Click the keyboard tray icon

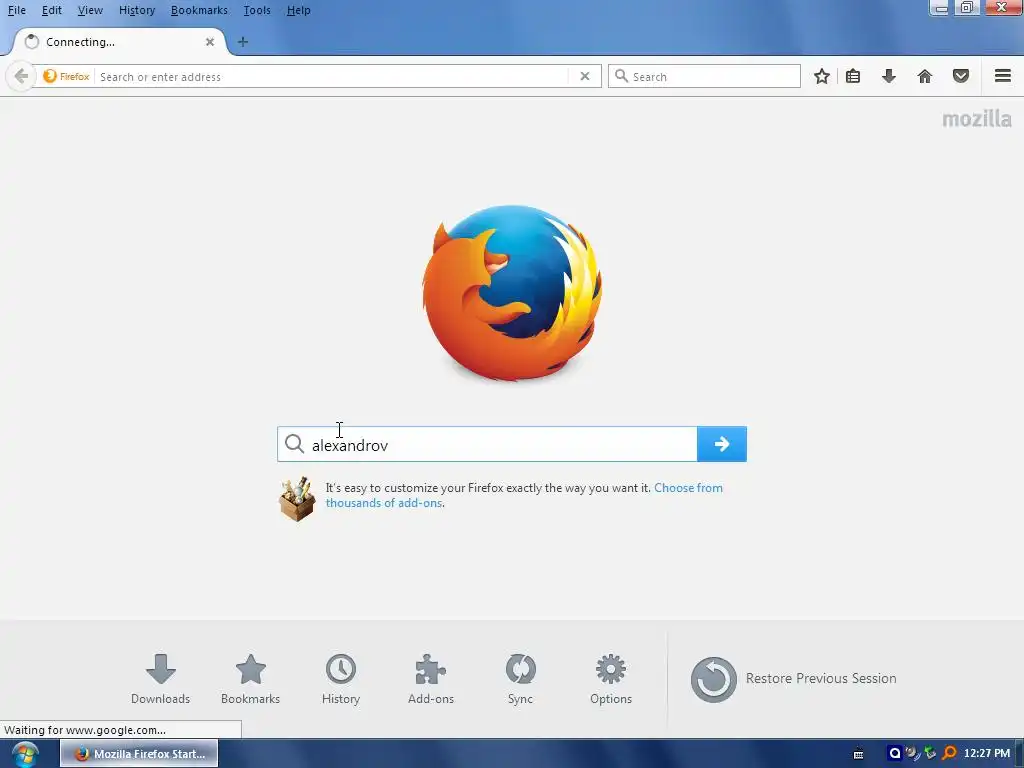[859, 754]
